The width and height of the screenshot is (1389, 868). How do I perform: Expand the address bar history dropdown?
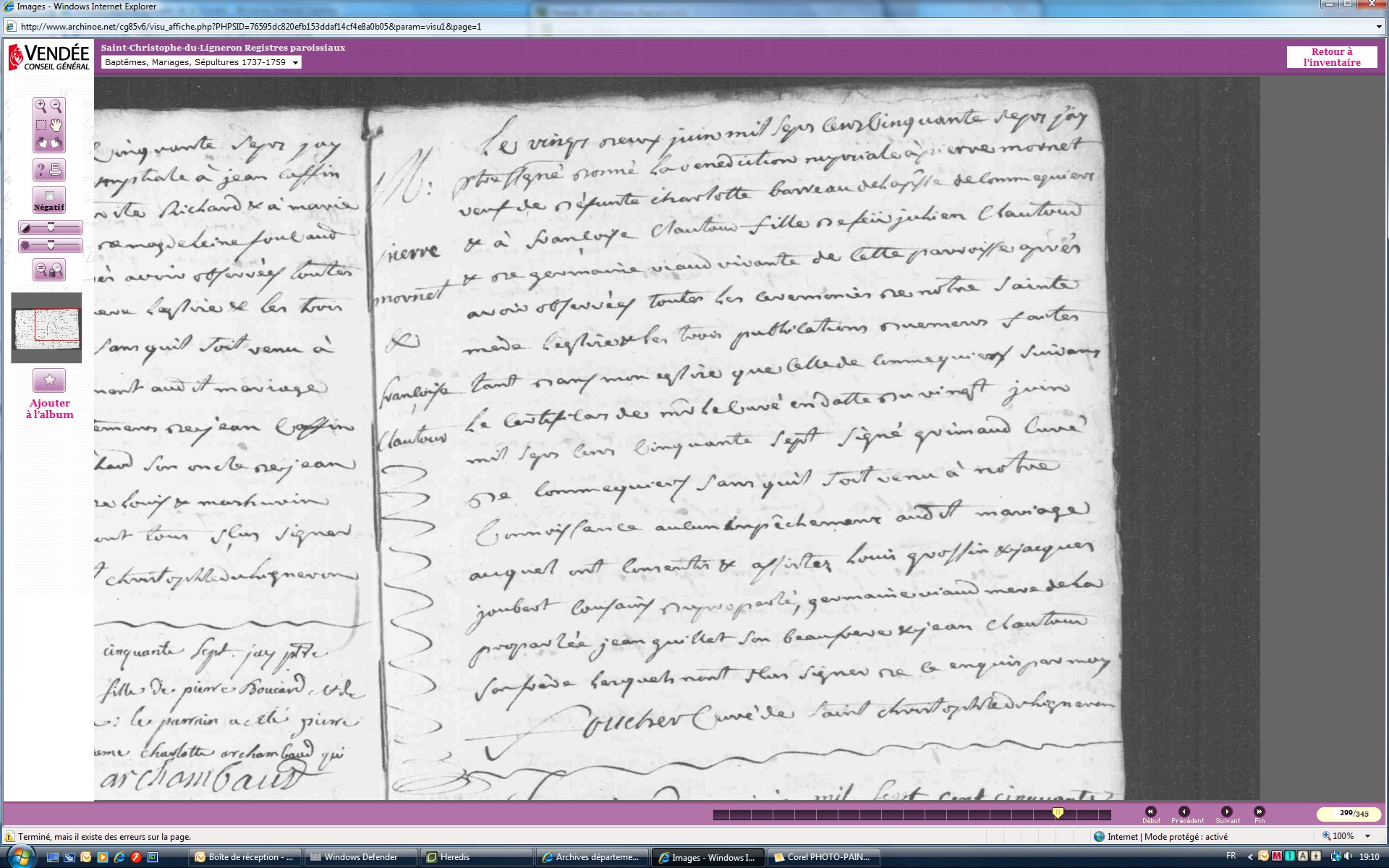coord(1379,27)
